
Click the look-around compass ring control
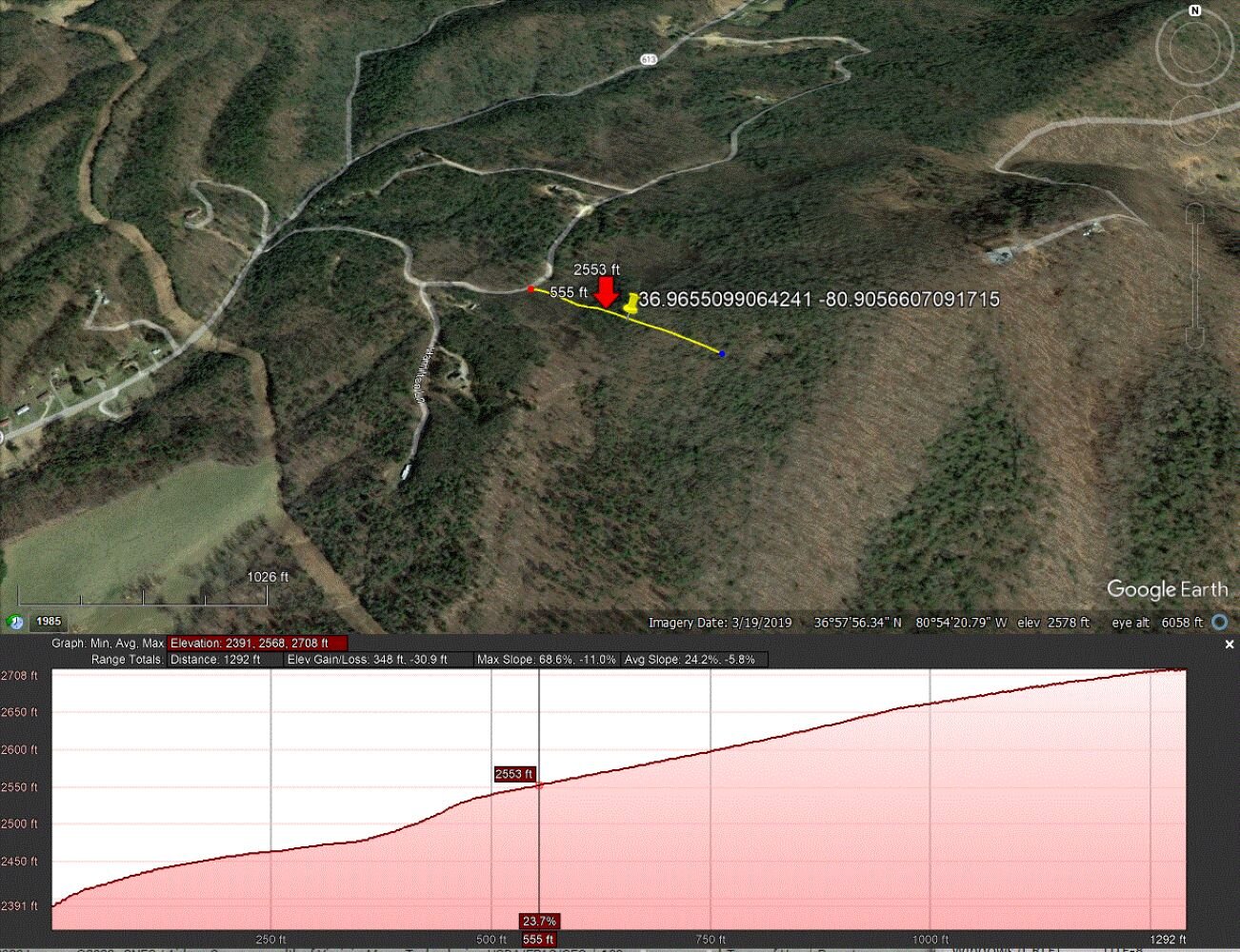coord(1194,48)
